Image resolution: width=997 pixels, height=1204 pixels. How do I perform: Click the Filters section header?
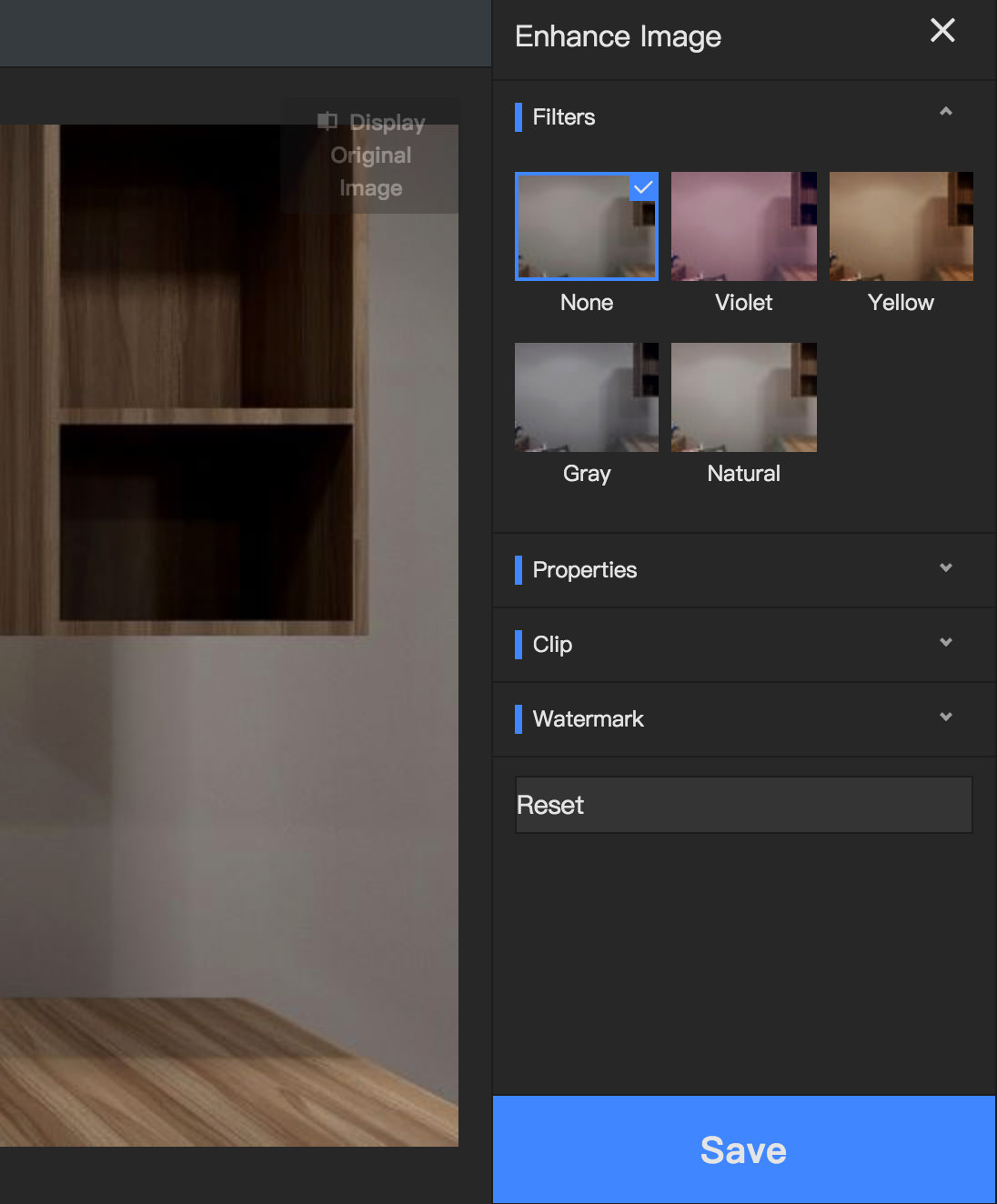(564, 116)
